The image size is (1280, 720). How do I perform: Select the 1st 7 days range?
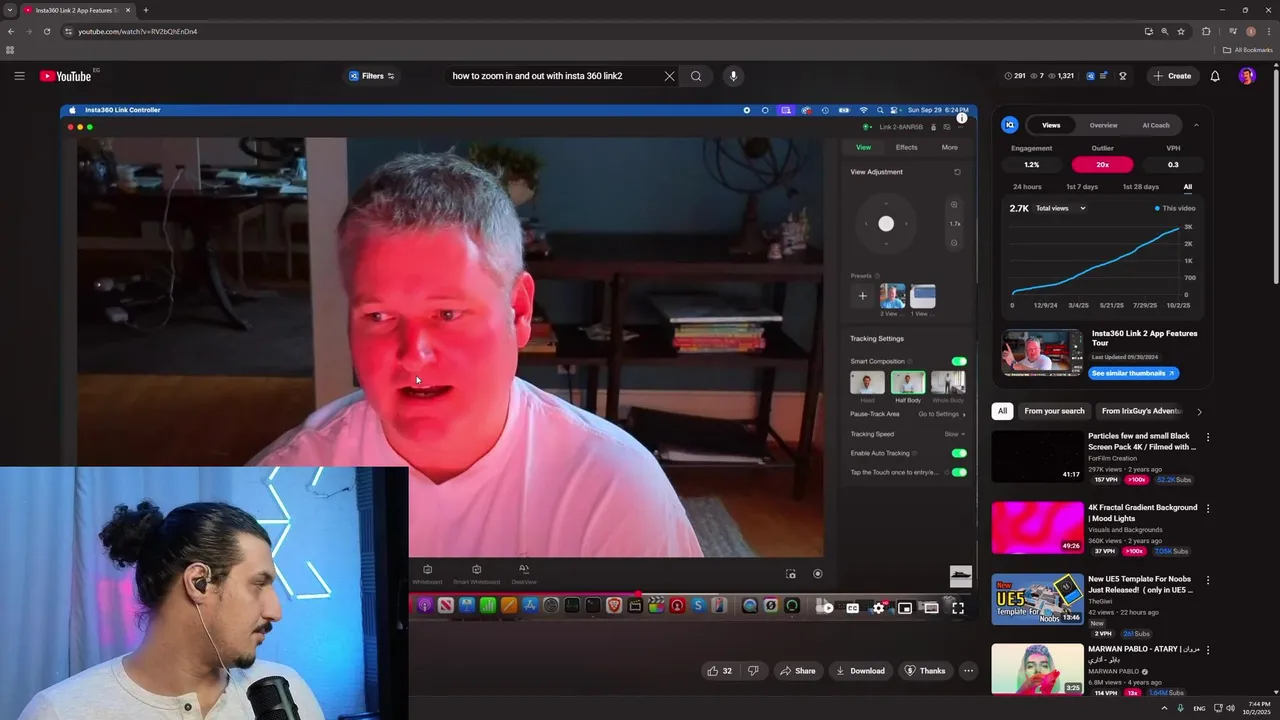(x=1082, y=187)
